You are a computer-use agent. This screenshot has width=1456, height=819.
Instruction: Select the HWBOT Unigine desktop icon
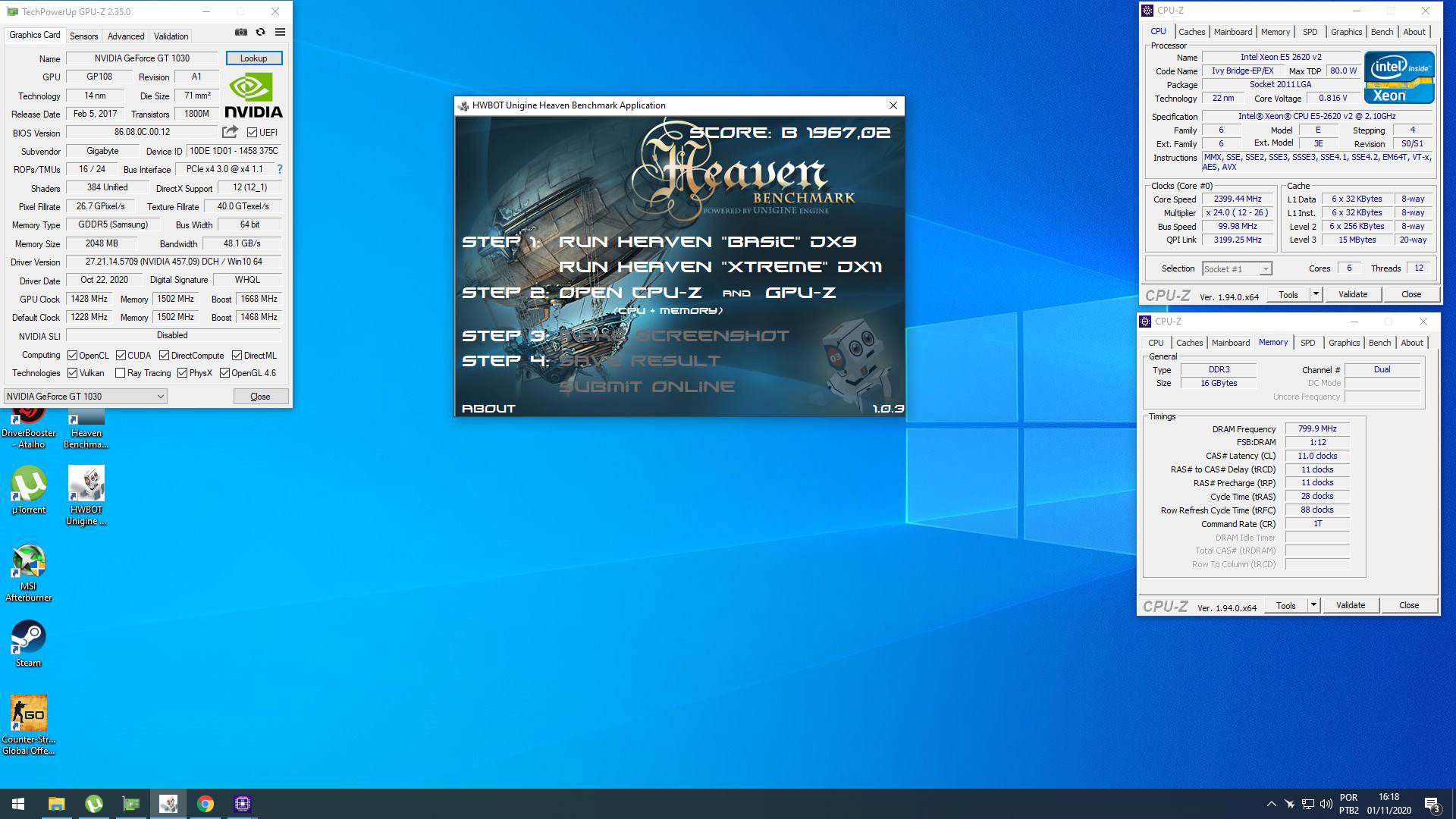pos(86,495)
